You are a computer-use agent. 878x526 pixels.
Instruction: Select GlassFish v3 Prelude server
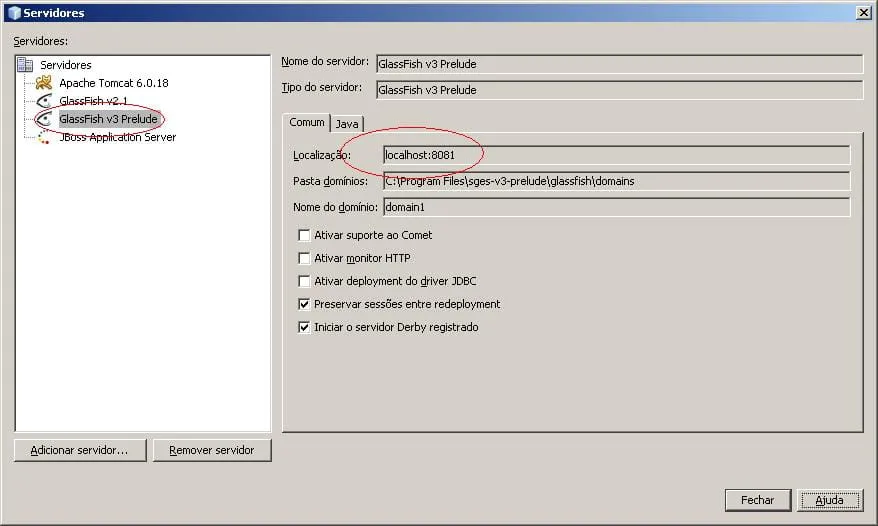[109, 119]
